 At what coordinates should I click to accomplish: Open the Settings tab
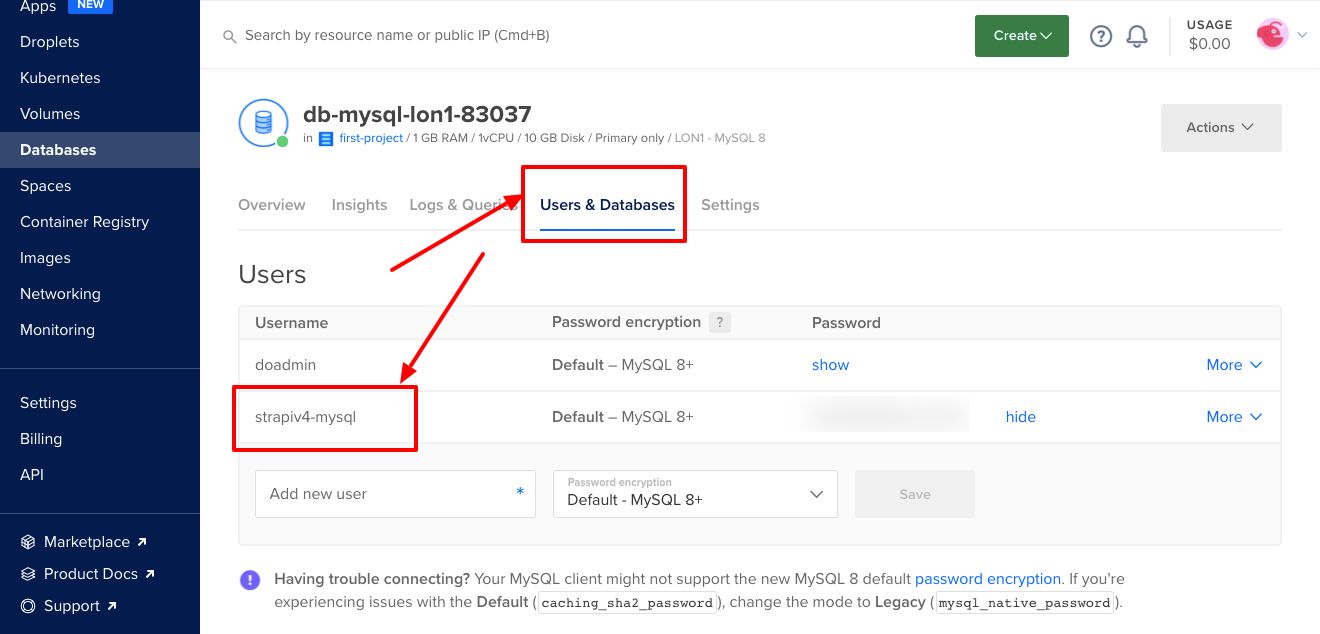[x=730, y=205]
